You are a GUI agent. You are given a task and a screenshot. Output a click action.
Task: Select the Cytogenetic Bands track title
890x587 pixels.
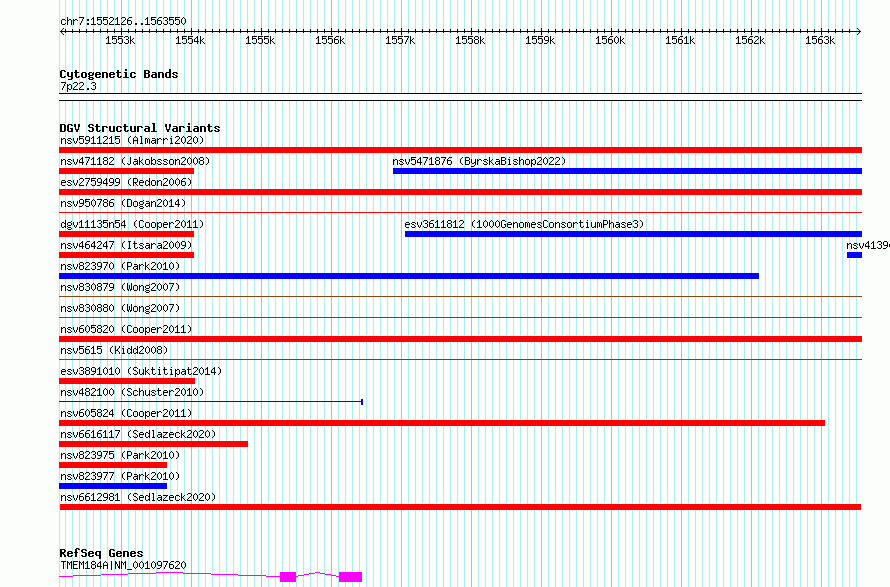(119, 74)
